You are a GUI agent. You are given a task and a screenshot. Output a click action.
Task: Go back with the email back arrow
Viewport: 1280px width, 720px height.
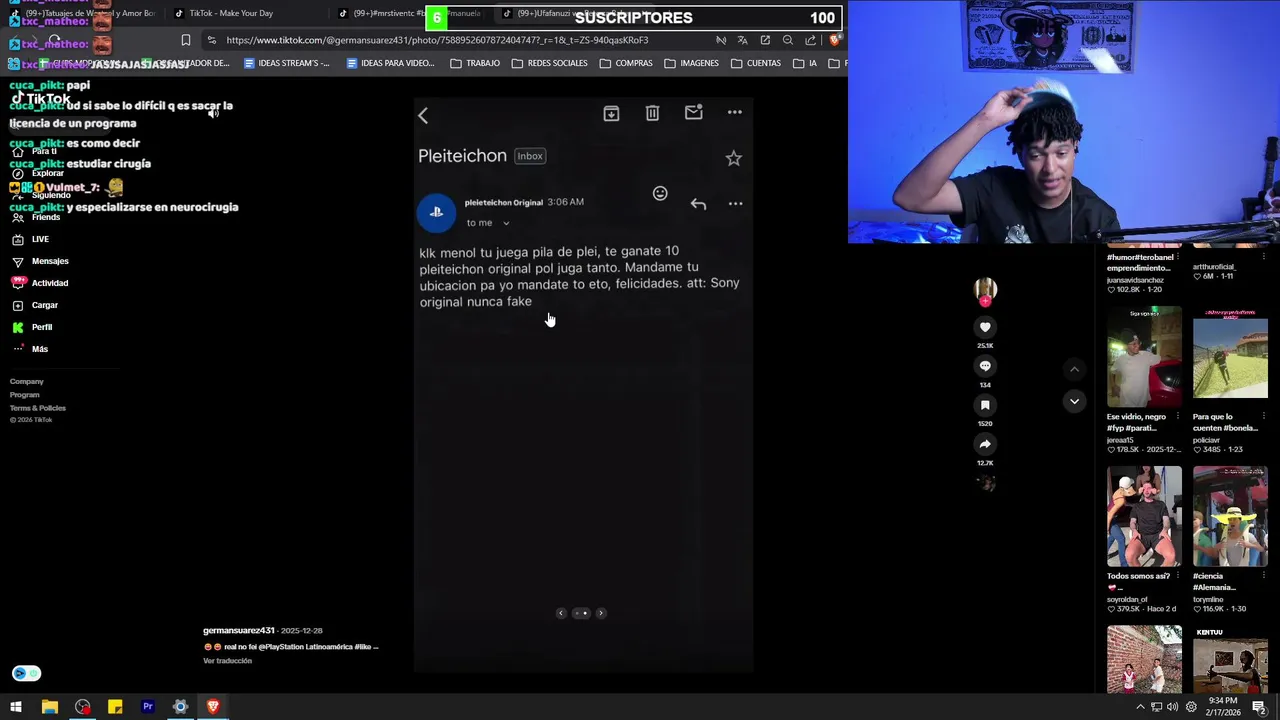(423, 116)
